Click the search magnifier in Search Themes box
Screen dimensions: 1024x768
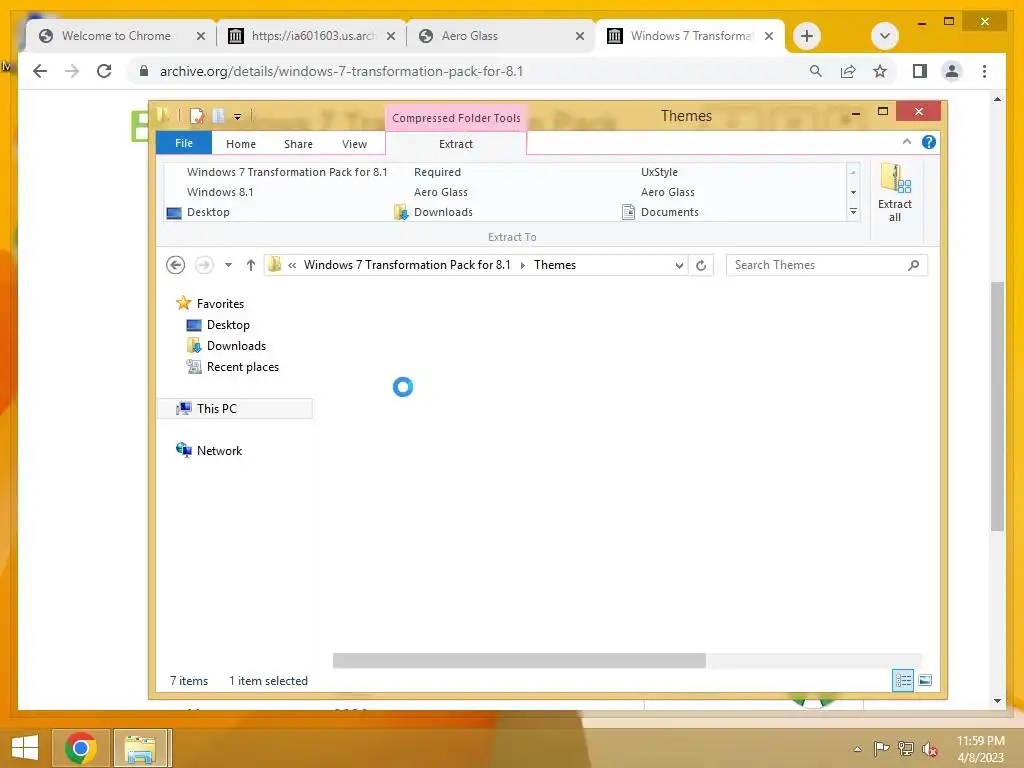pyautogui.click(x=914, y=265)
